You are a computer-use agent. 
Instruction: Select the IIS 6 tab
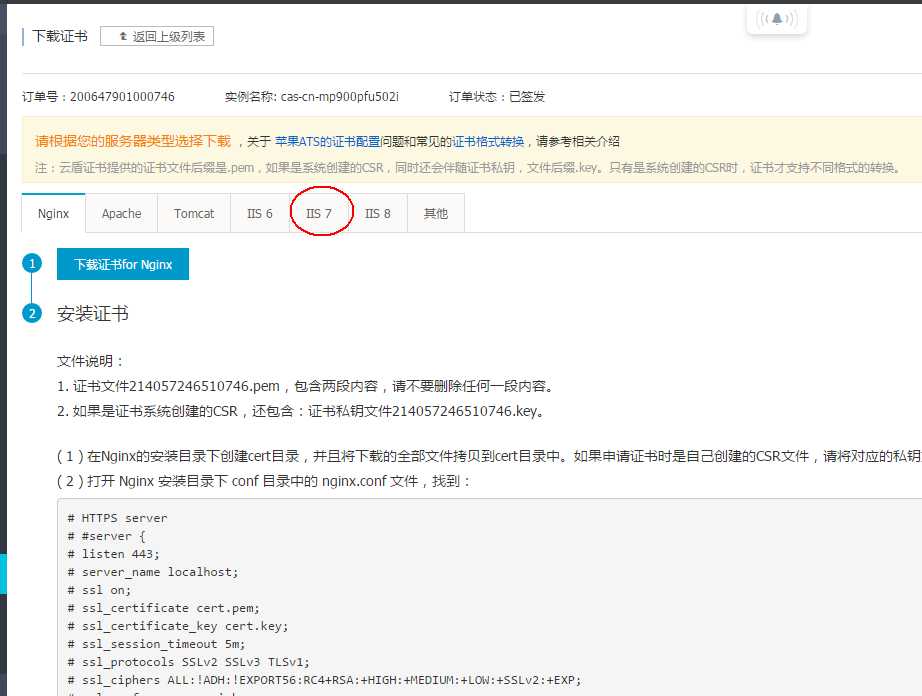(260, 213)
